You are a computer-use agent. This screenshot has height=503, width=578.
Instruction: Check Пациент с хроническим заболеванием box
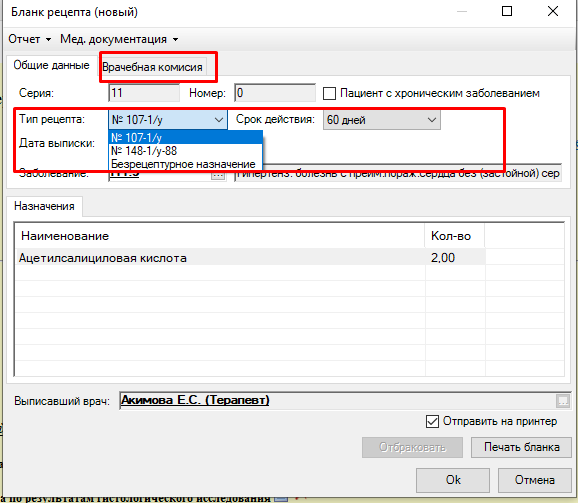329,93
